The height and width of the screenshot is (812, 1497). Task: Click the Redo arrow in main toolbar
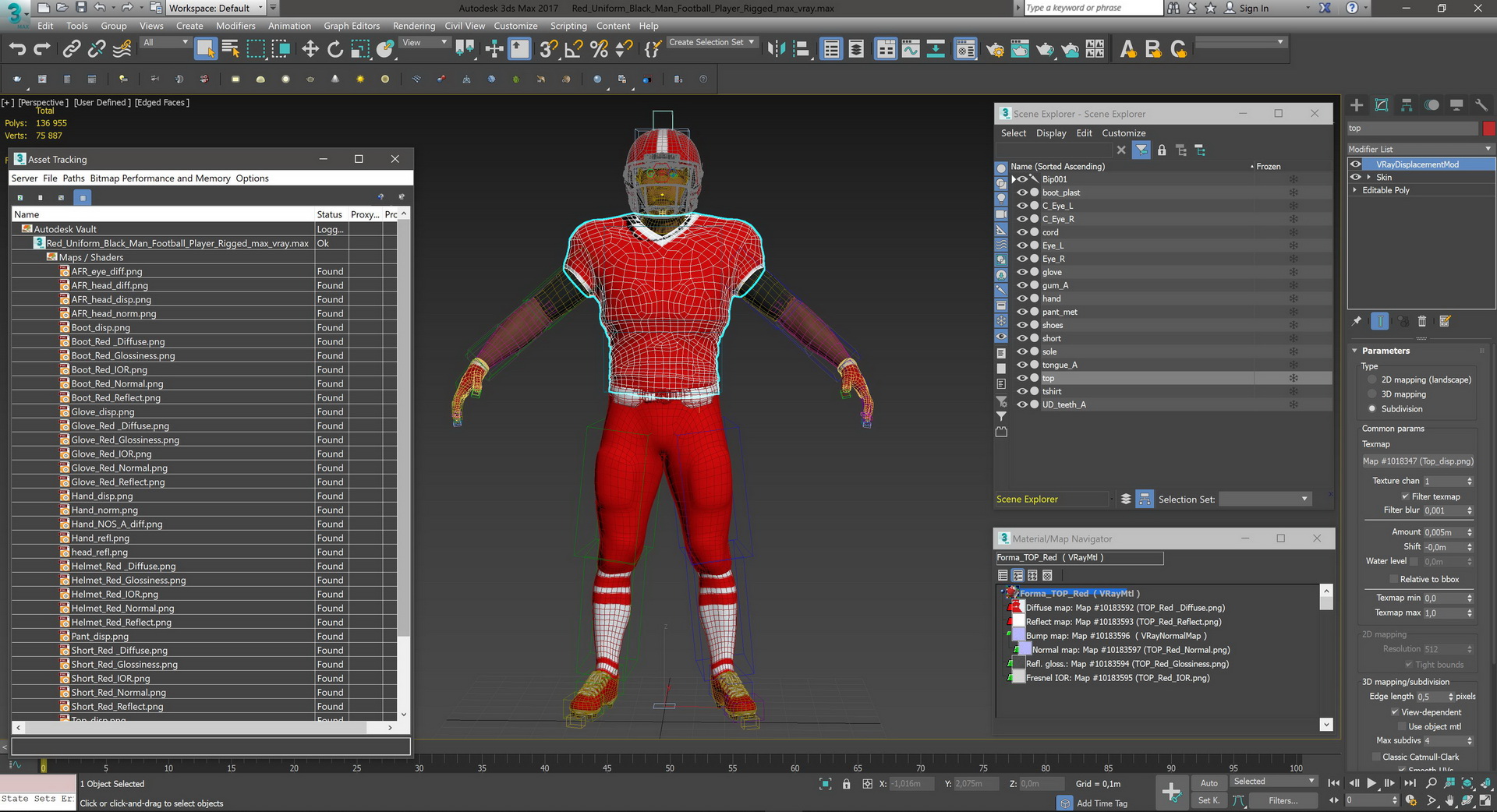tap(42, 49)
